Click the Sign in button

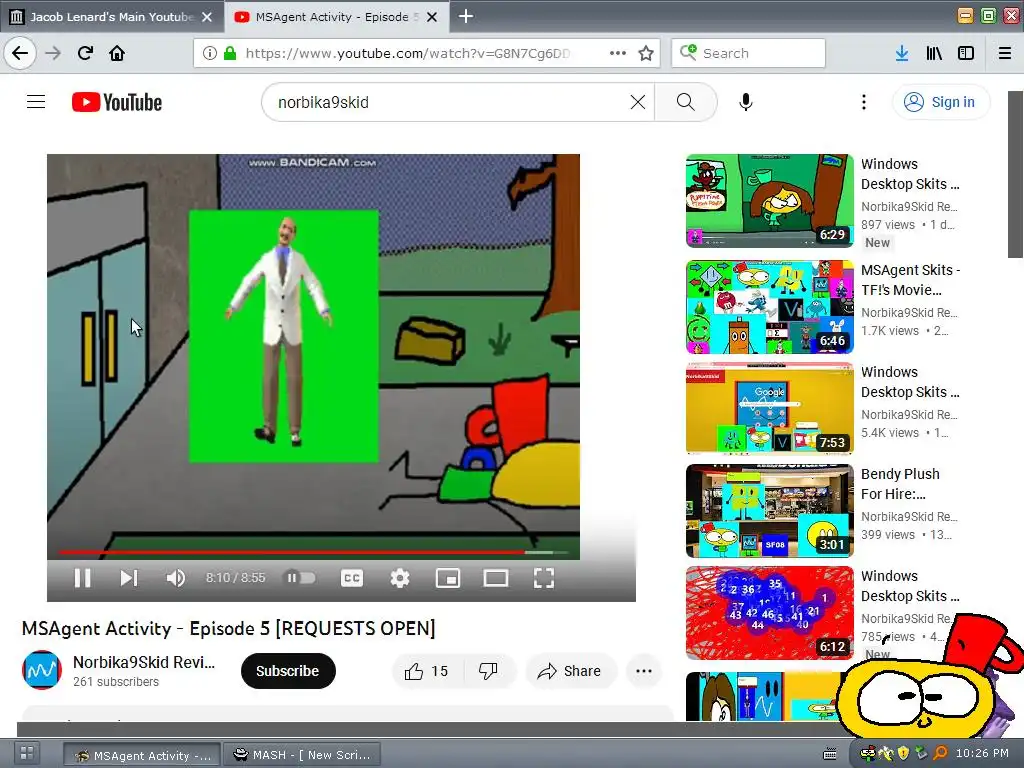(x=940, y=102)
